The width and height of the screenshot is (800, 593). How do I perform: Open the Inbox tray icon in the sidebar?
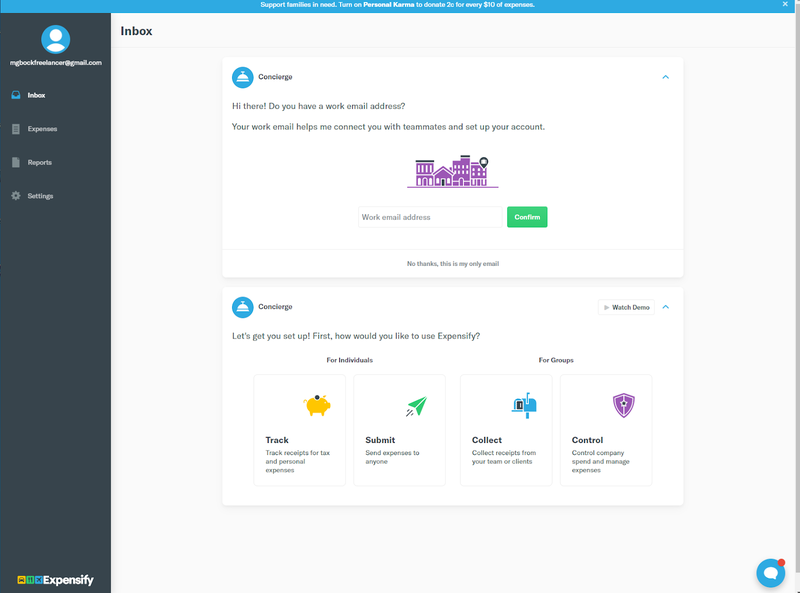[x=16, y=95]
